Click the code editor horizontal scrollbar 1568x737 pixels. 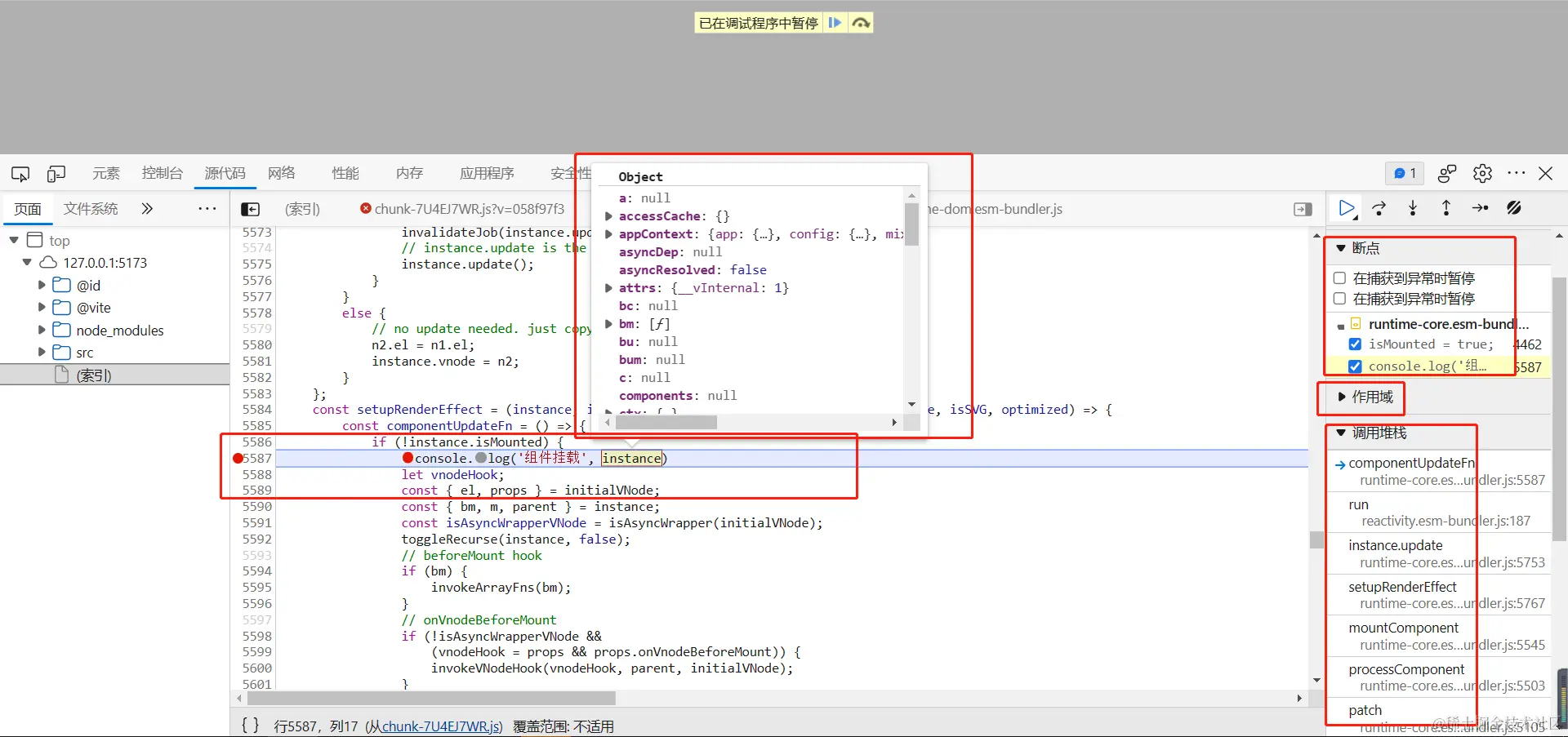(431, 699)
